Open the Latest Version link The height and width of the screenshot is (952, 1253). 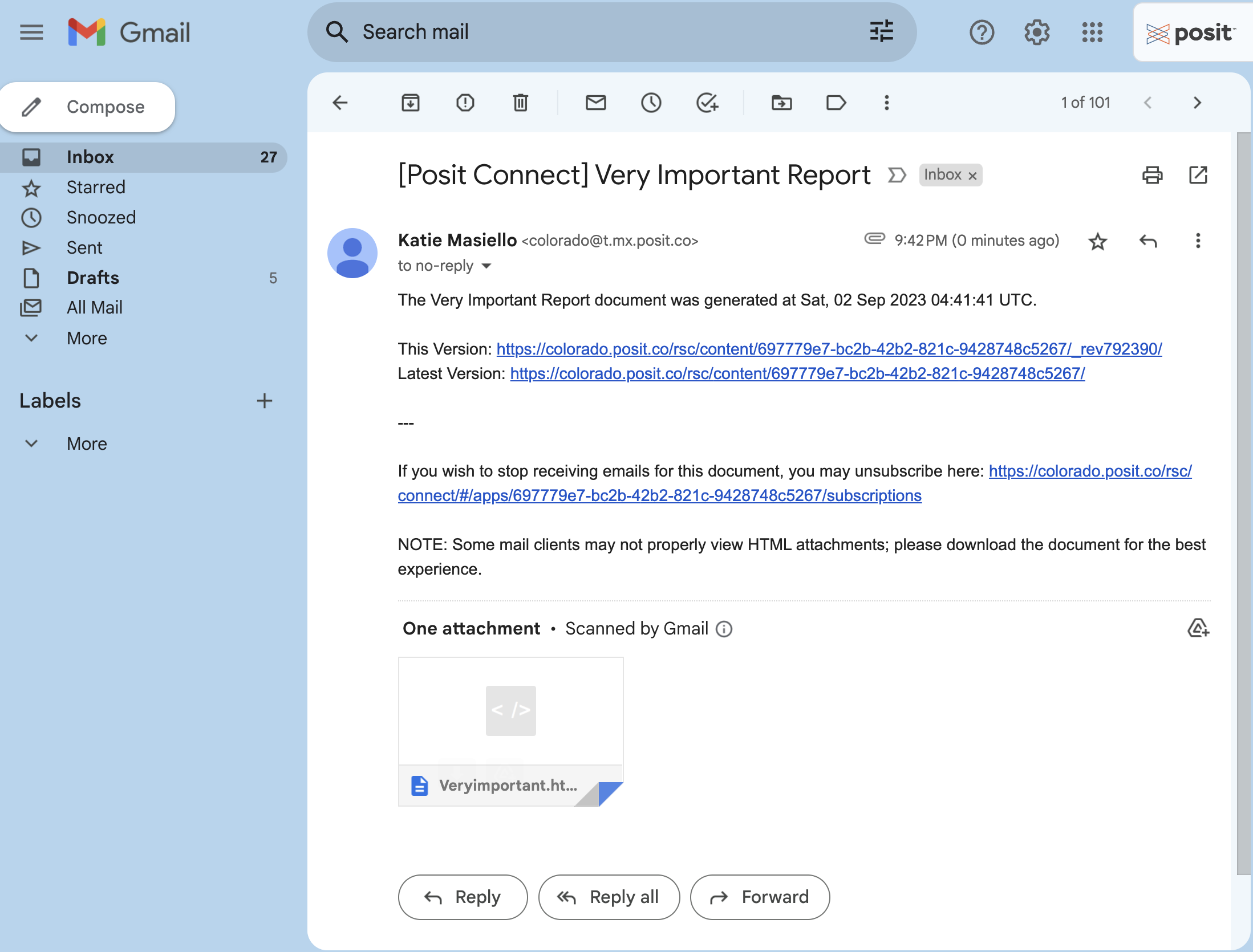(797, 373)
